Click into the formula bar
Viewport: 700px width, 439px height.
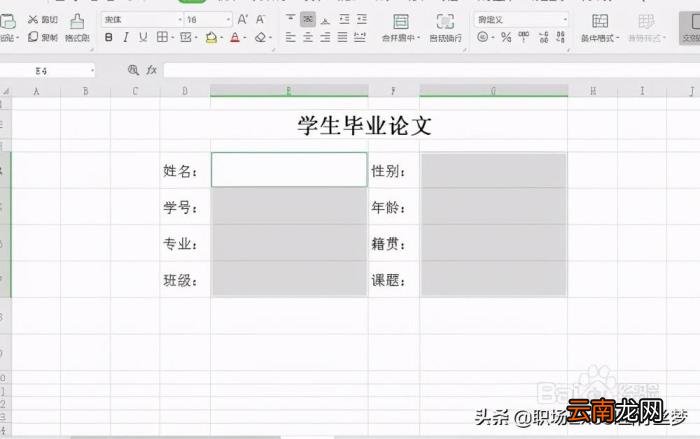point(432,70)
